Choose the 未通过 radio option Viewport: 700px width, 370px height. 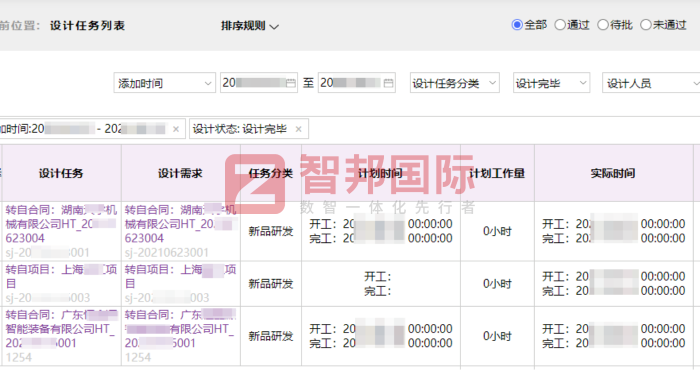click(646, 25)
